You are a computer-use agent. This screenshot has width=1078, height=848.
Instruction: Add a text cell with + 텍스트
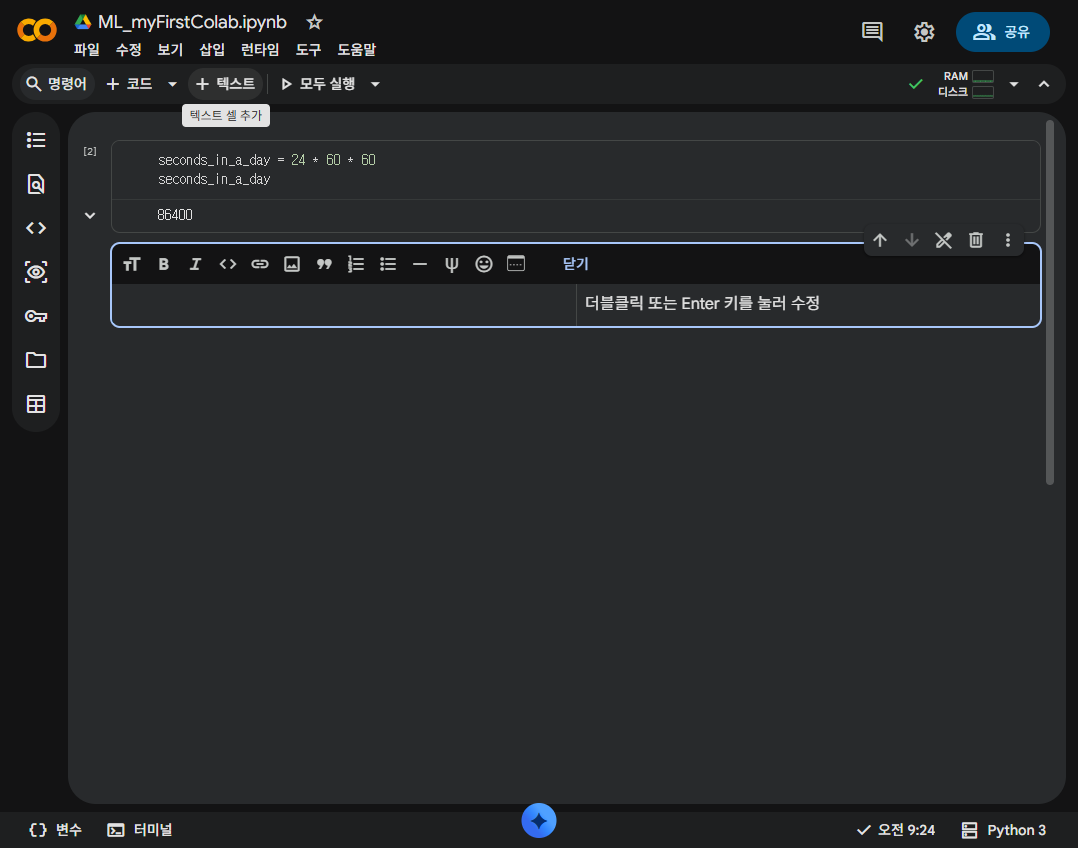pos(226,84)
